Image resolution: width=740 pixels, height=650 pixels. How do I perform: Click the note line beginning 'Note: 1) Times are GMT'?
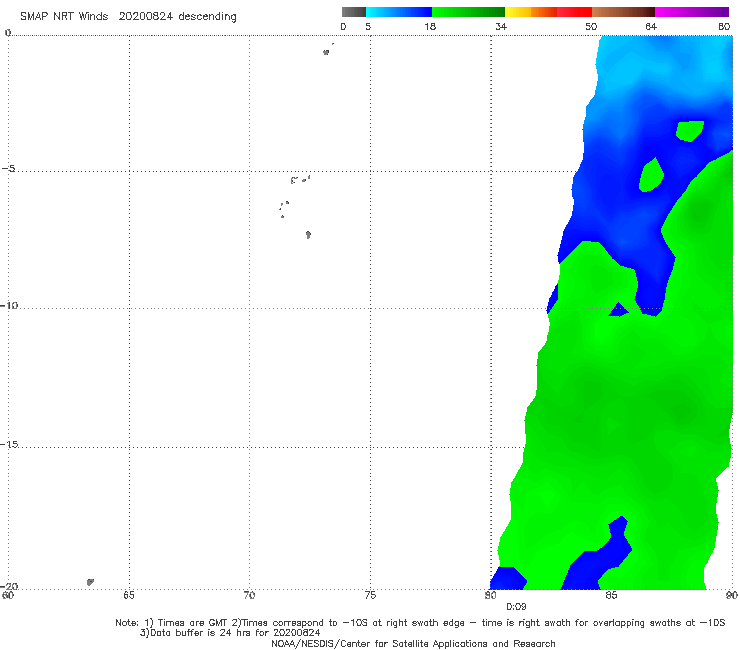[420, 623]
